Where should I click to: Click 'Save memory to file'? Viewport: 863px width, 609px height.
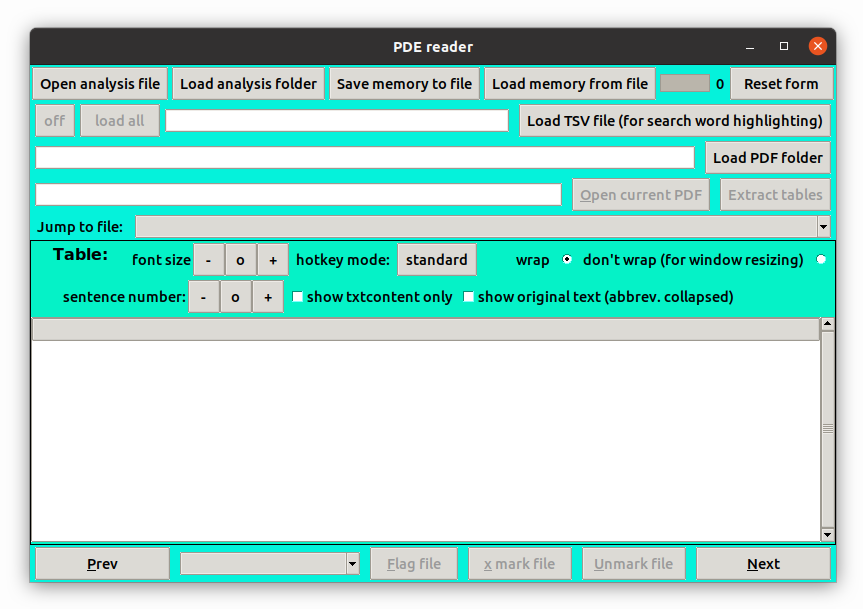pos(404,84)
